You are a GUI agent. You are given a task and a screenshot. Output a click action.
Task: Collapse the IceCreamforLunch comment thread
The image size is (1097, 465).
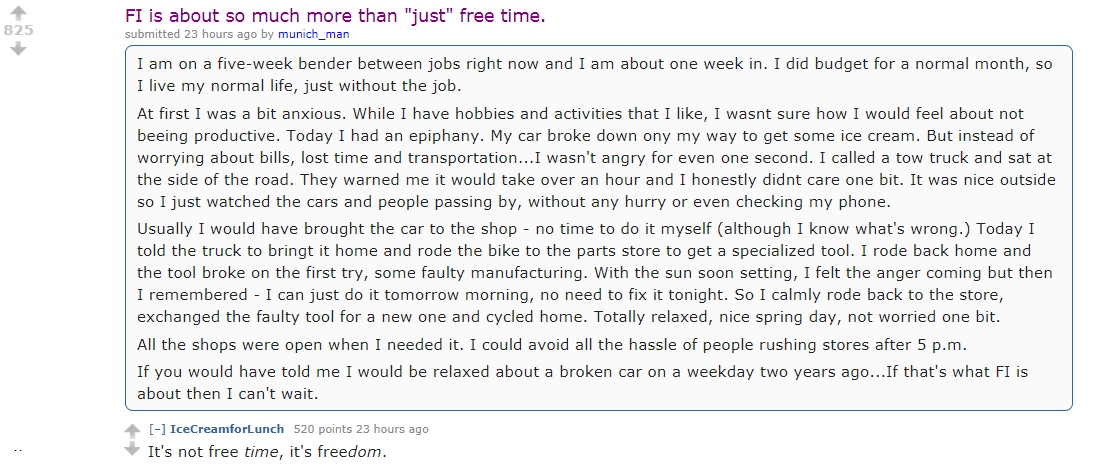(x=157, y=429)
